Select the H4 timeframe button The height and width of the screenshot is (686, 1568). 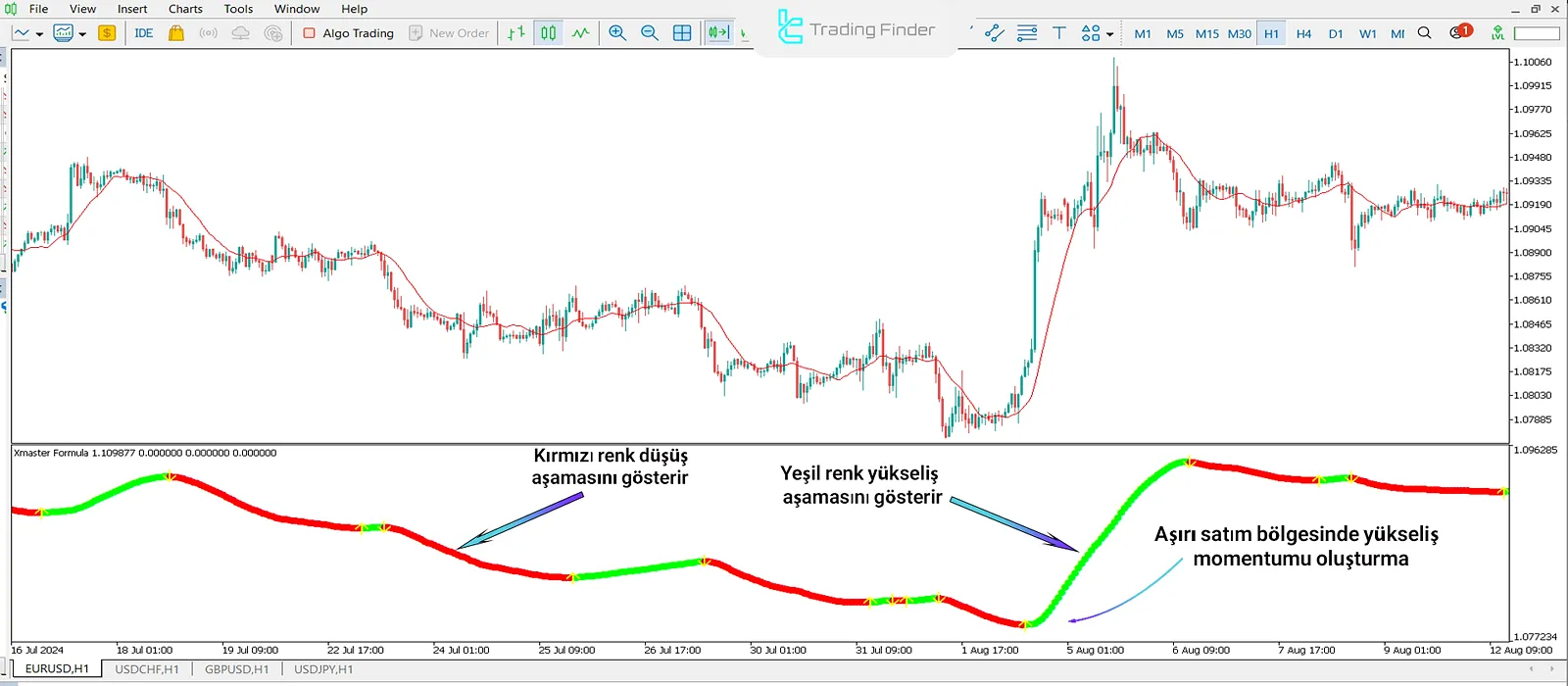pyautogui.click(x=1303, y=33)
